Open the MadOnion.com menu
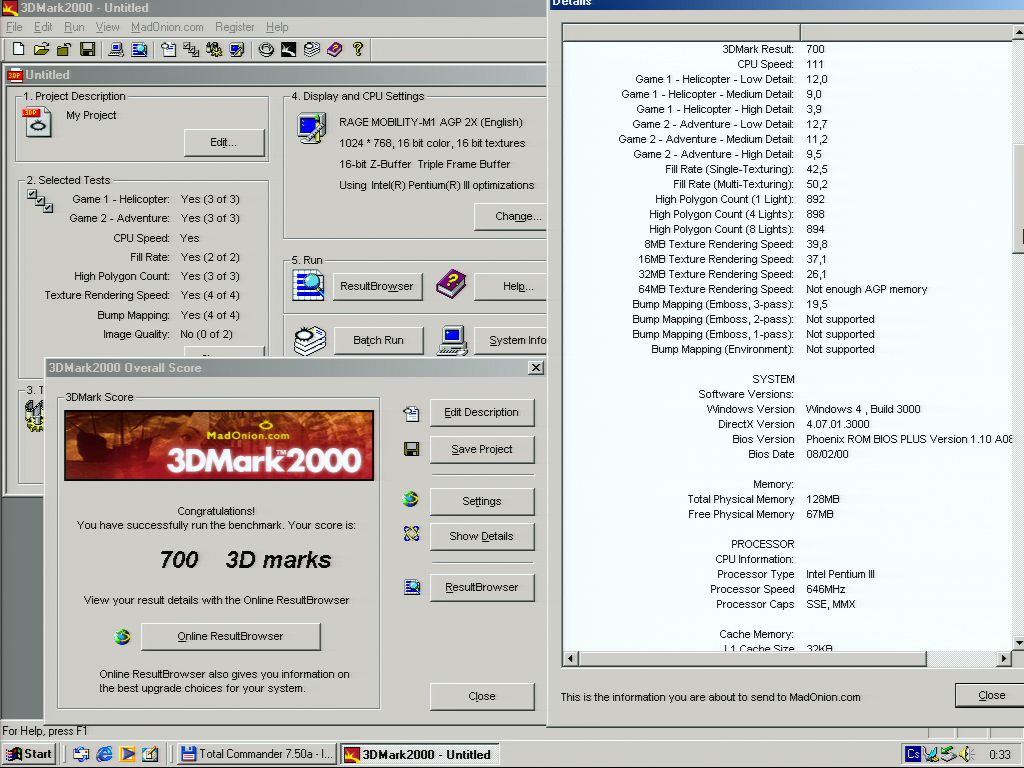1024x768 pixels. point(167,27)
